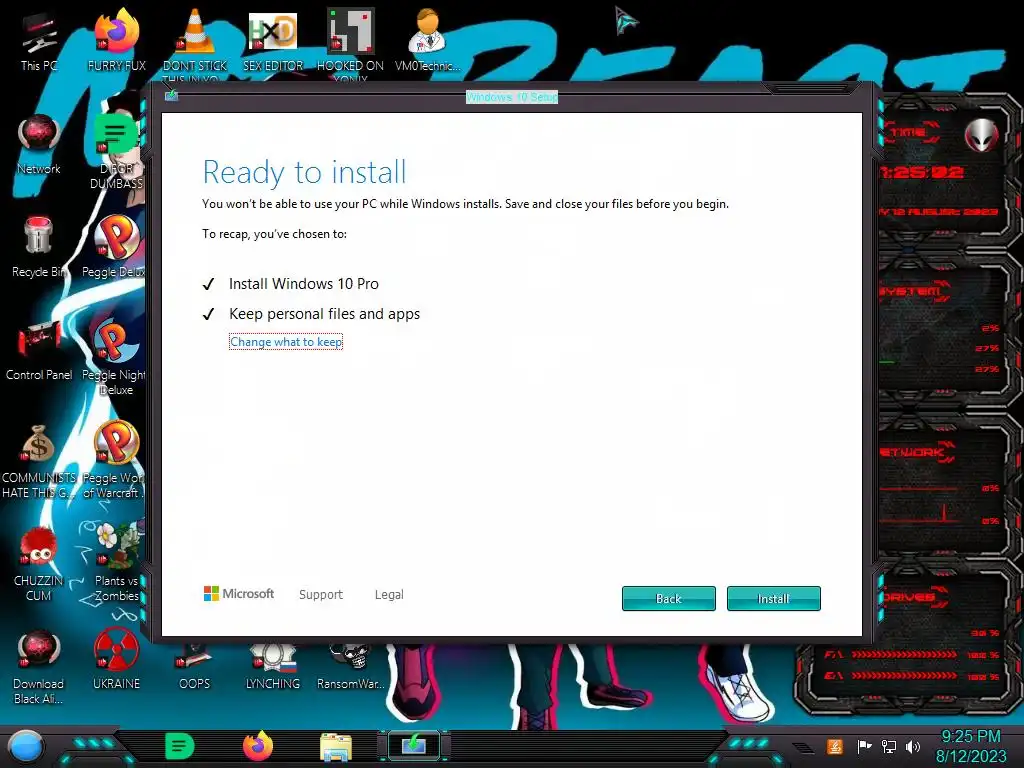Select COMMUNISTS HATE THIS money bag icon
Viewport: 1024px width, 768px height.
pos(39,460)
